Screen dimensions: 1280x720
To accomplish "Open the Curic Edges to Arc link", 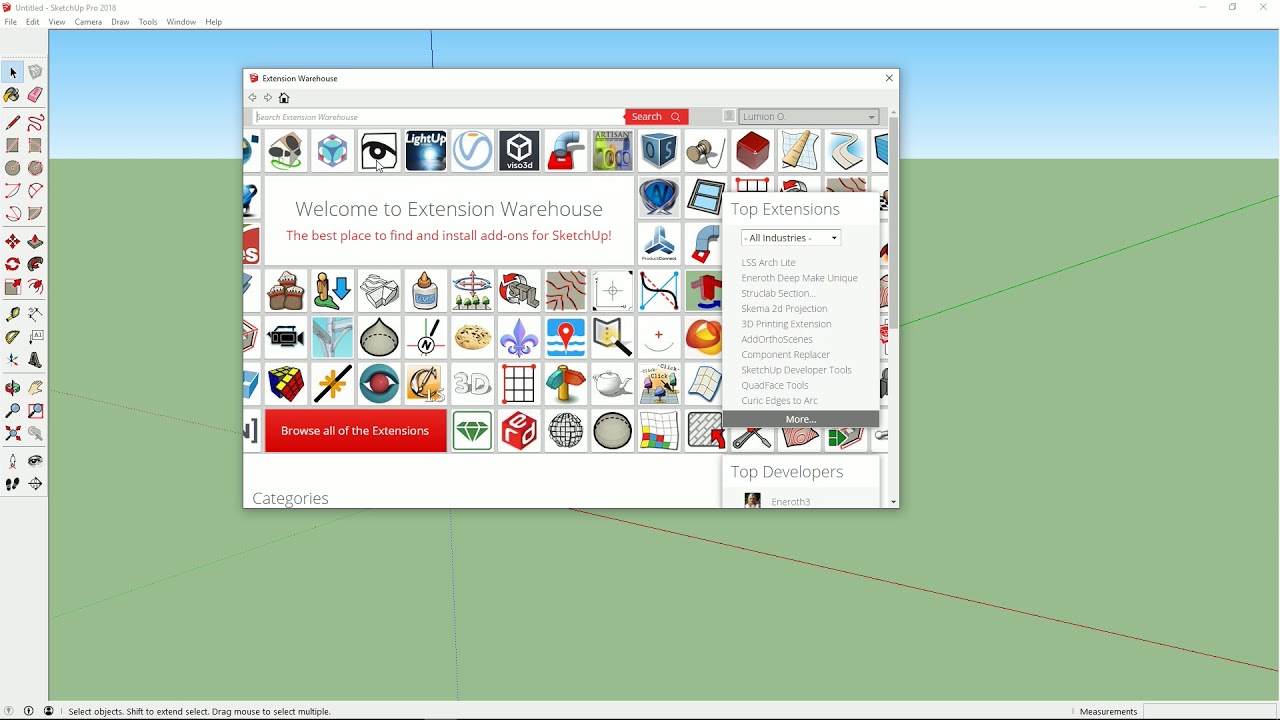I will (x=780, y=401).
